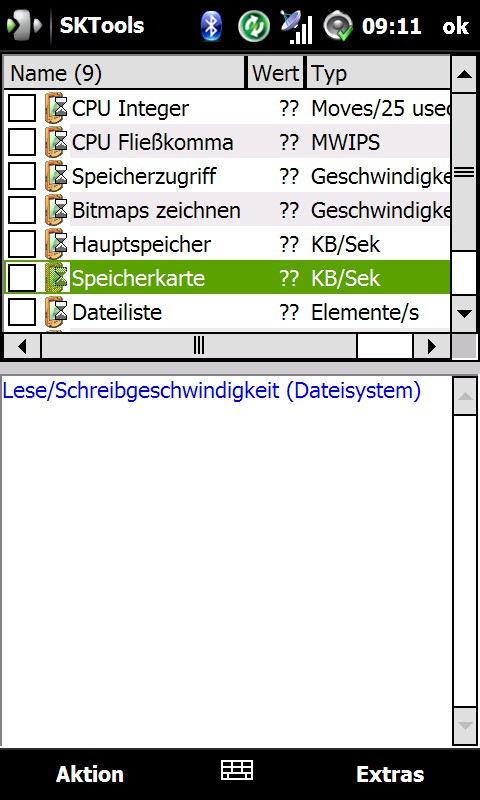Sort by the Name (9) column header

(124, 73)
